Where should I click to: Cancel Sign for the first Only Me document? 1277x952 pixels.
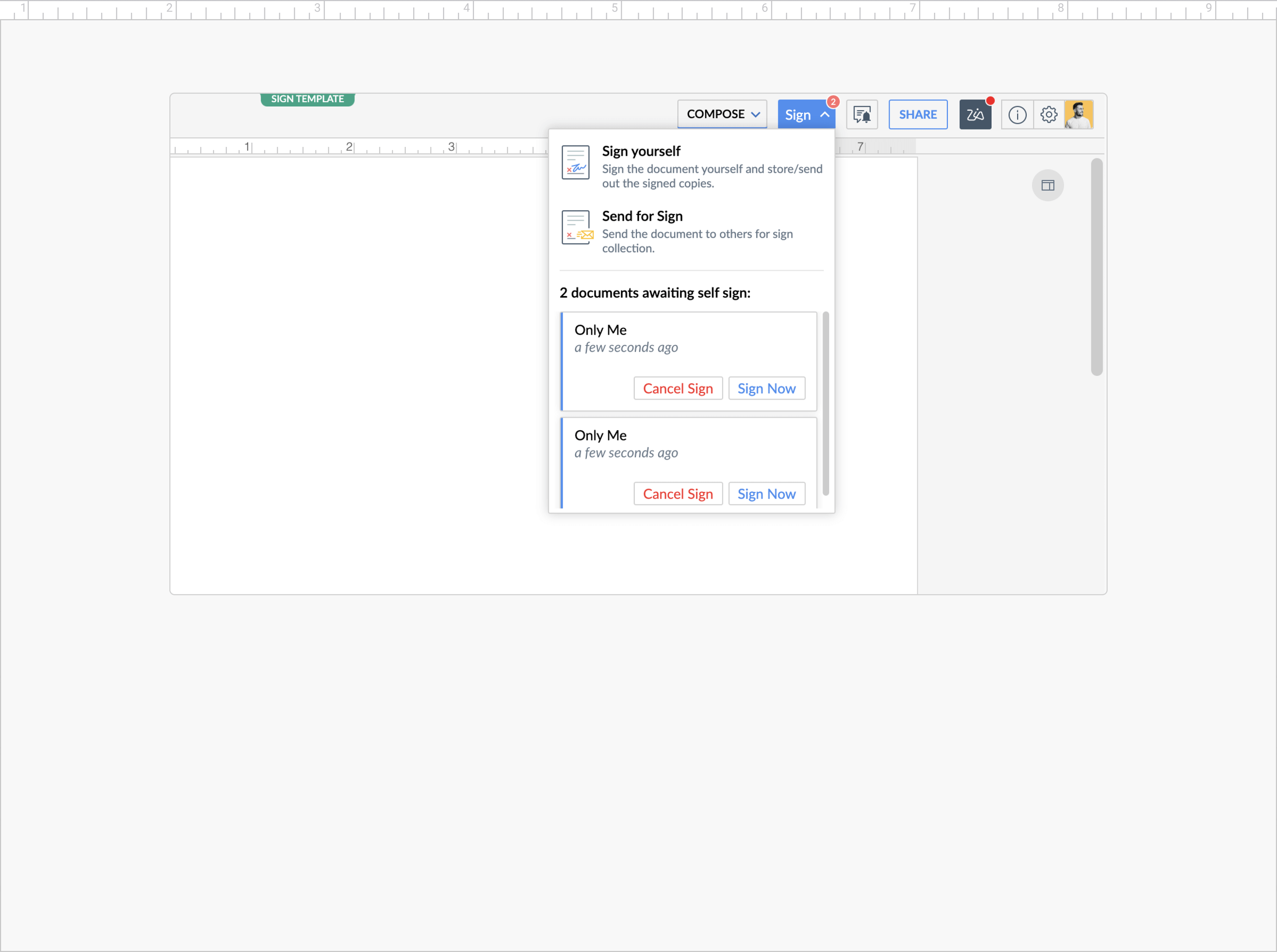678,388
